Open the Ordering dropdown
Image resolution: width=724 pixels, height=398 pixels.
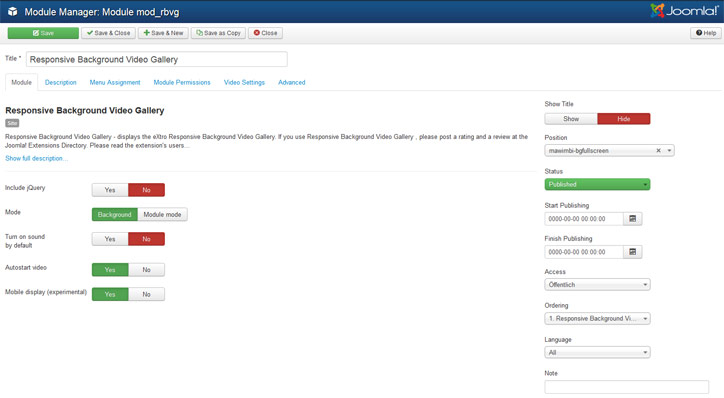point(597,319)
